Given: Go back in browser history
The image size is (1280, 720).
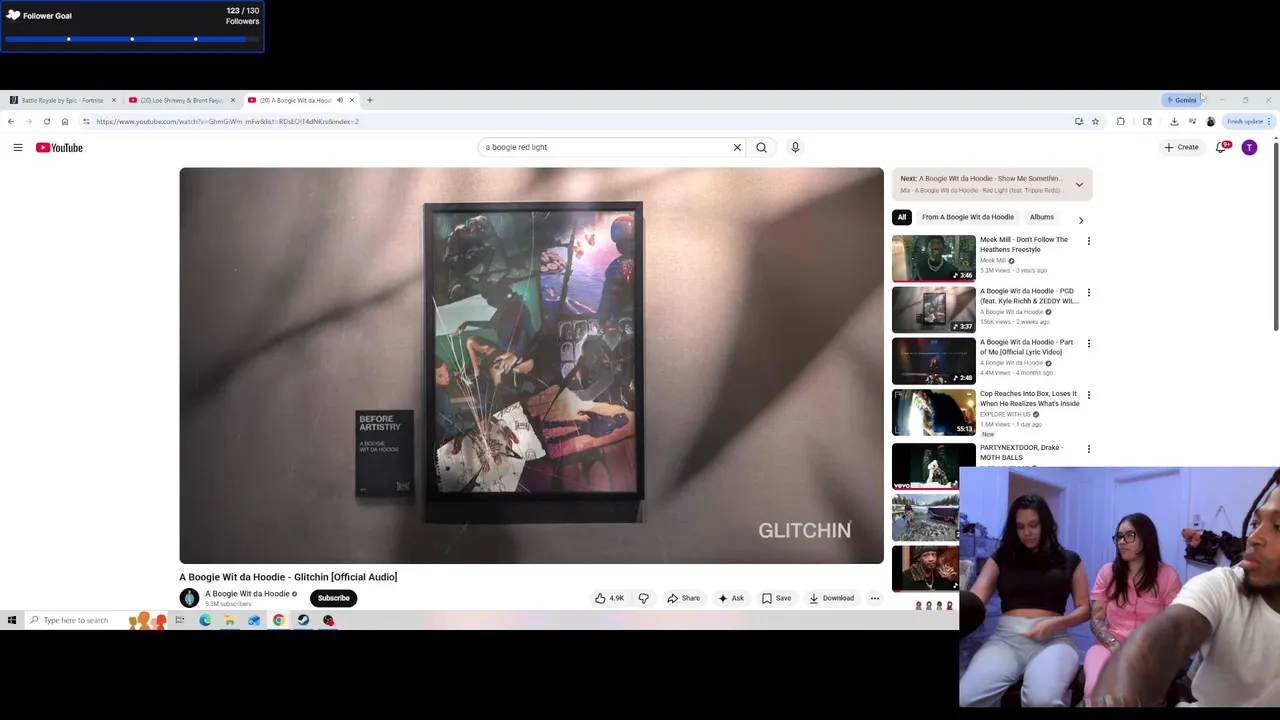Looking at the screenshot, I should 11,121.
